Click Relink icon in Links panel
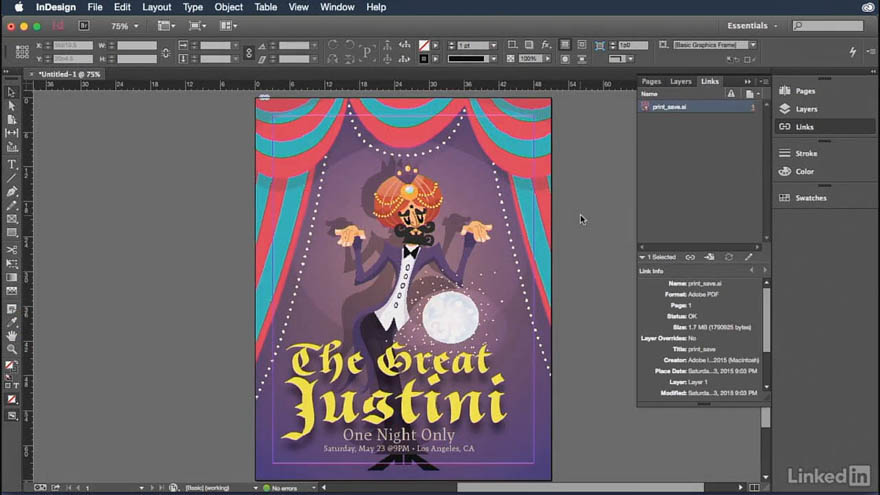The width and height of the screenshot is (880, 495). pos(690,257)
